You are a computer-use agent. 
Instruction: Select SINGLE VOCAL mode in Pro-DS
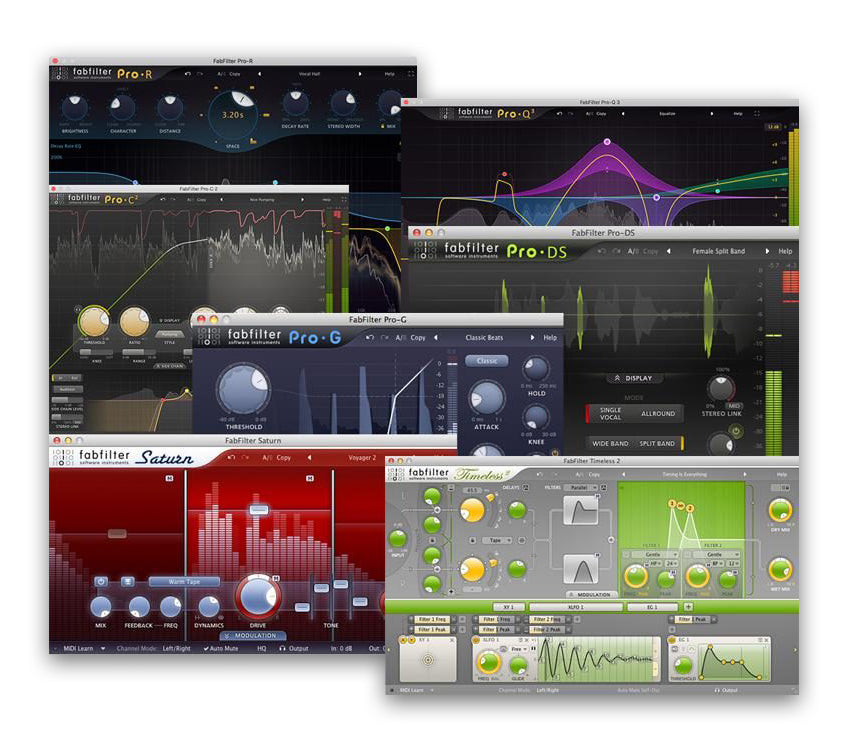pyautogui.click(x=610, y=413)
